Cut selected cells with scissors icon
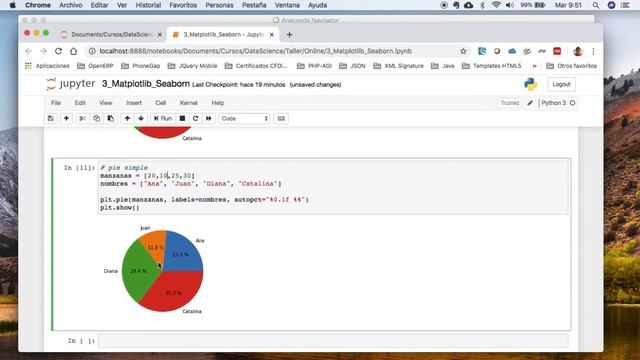640x360 pixels. click(x=82, y=118)
